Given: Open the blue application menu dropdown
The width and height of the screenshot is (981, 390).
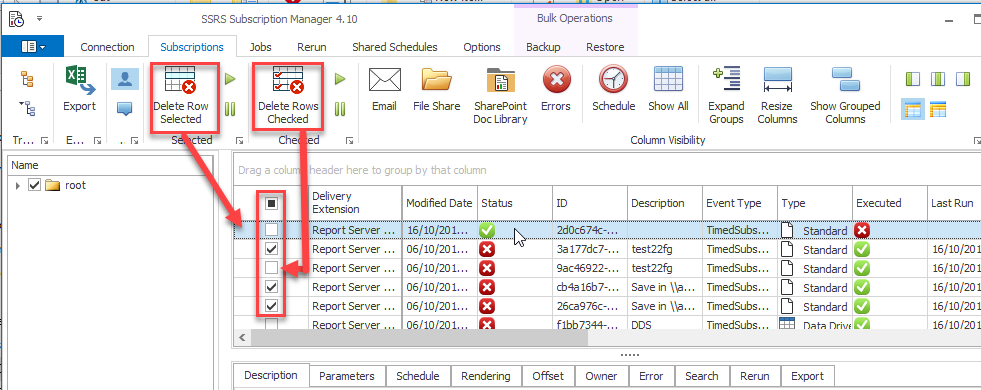Looking at the screenshot, I should click(33, 47).
